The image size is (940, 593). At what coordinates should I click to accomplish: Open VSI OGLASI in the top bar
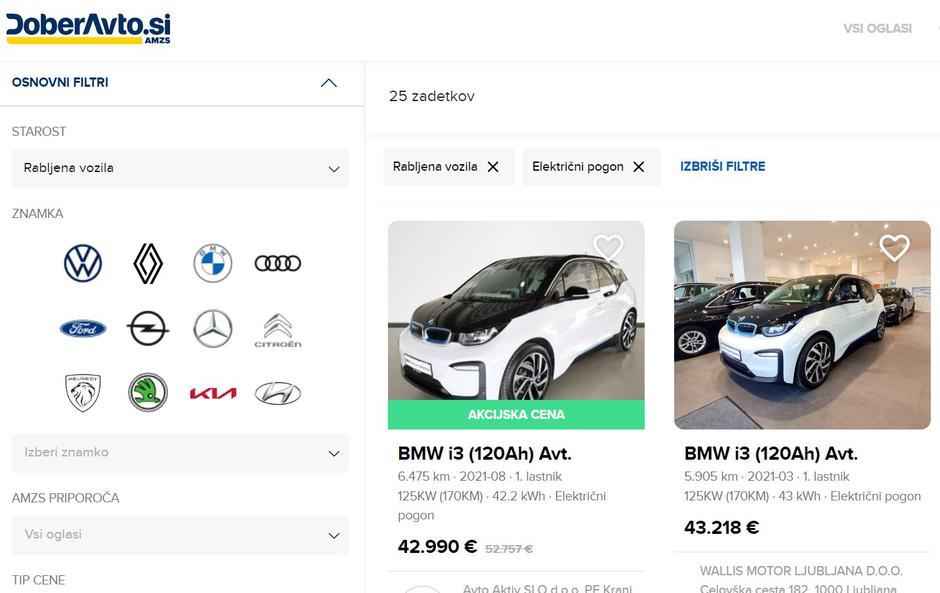coord(880,28)
